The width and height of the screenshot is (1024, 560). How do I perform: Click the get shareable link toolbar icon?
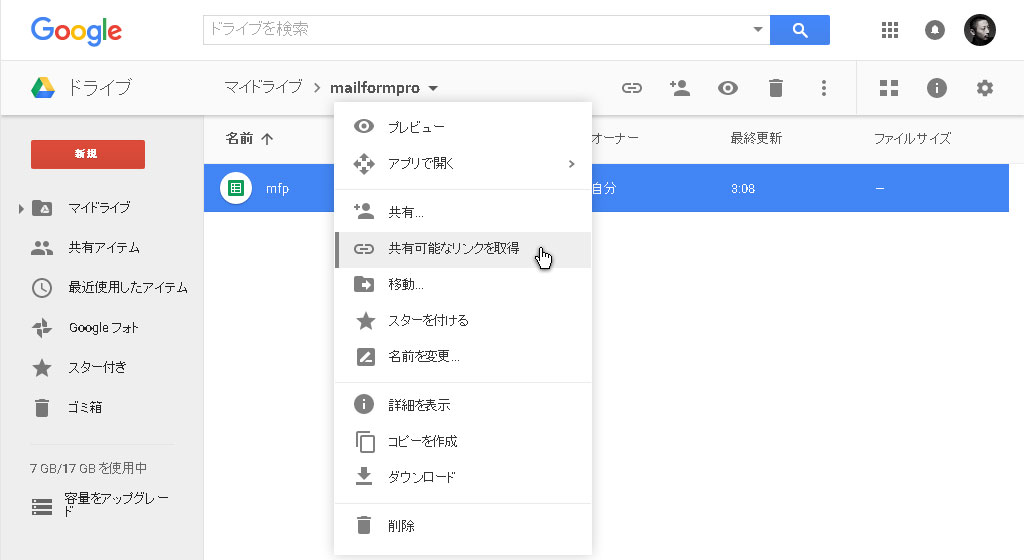click(631, 88)
